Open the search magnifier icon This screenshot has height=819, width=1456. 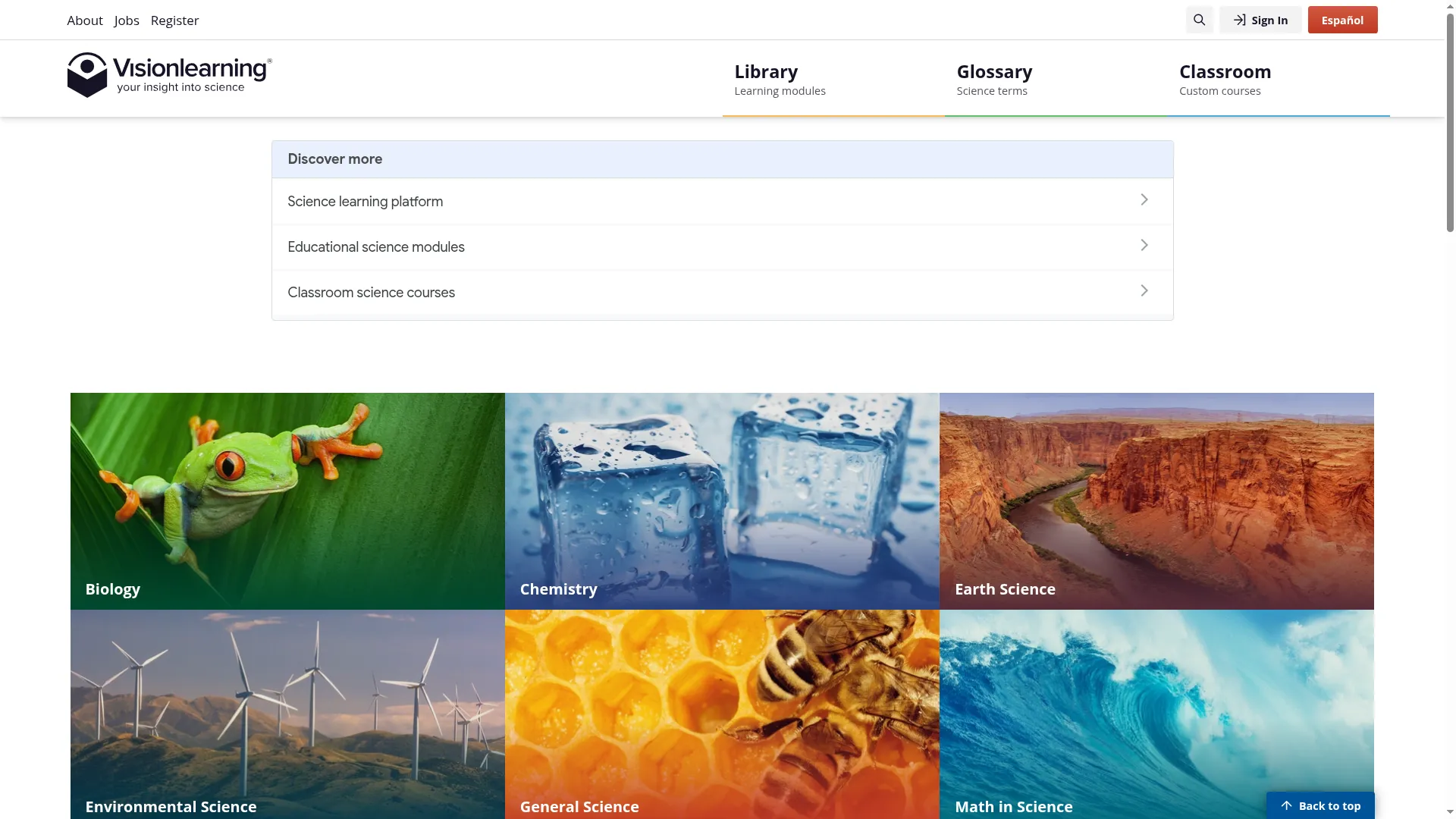tap(1199, 20)
